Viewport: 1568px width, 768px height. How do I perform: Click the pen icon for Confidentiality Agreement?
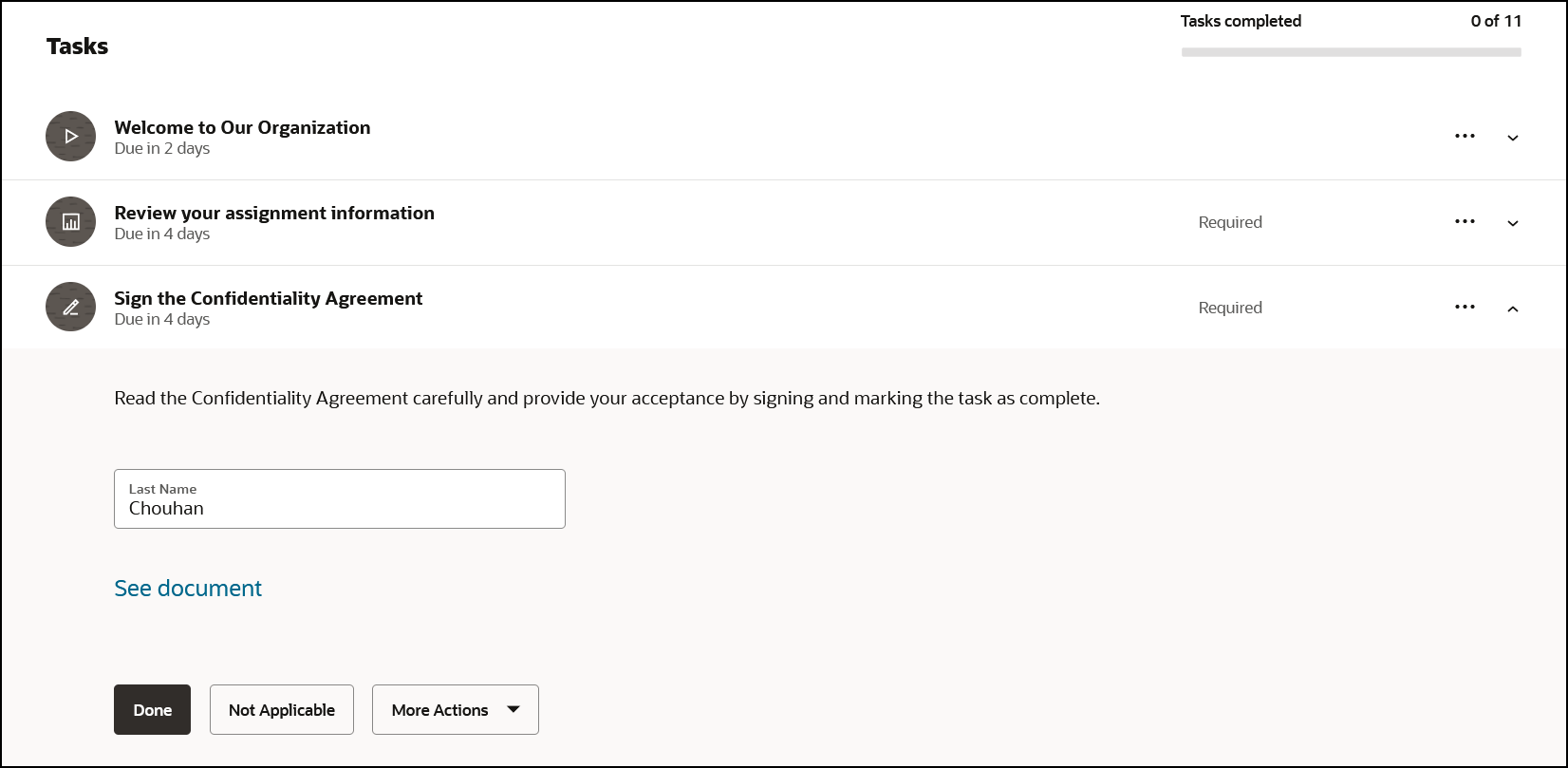70,308
